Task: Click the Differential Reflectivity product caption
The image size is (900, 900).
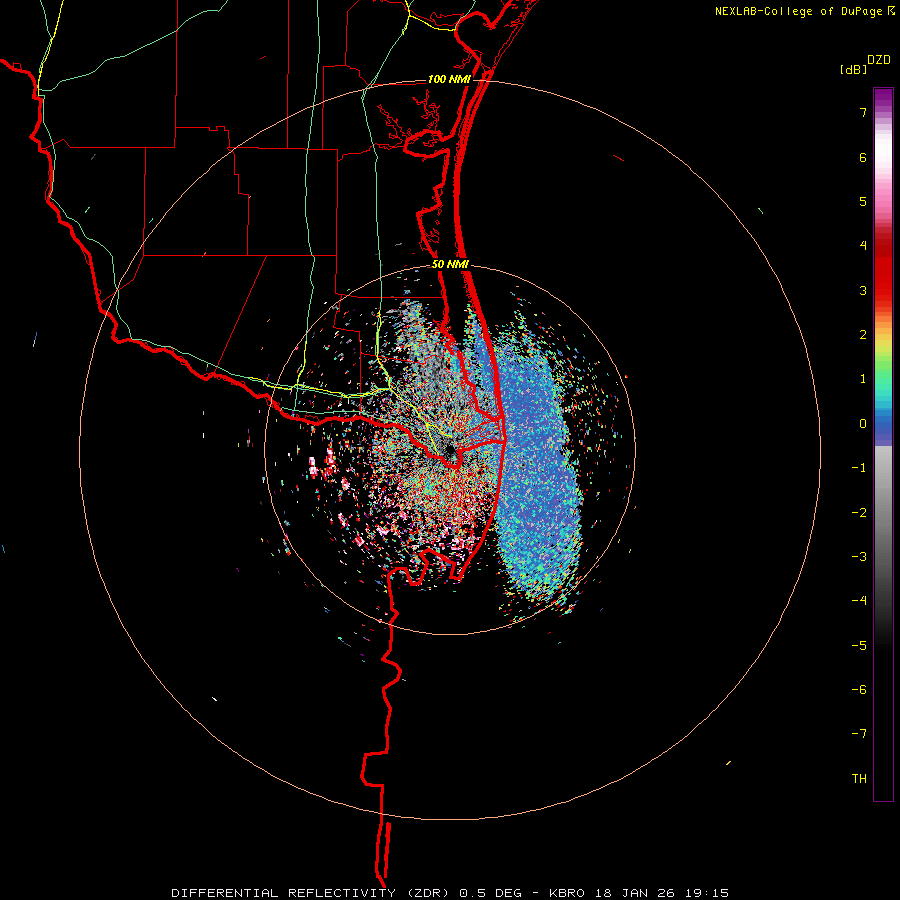Action: [x=450, y=893]
